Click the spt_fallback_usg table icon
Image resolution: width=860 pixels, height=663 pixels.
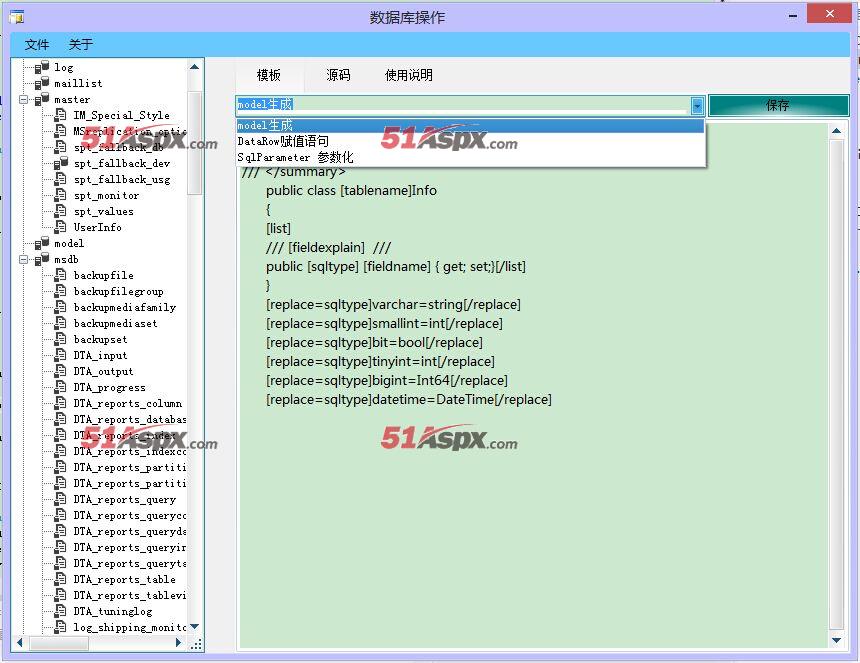[x=61, y=179]
